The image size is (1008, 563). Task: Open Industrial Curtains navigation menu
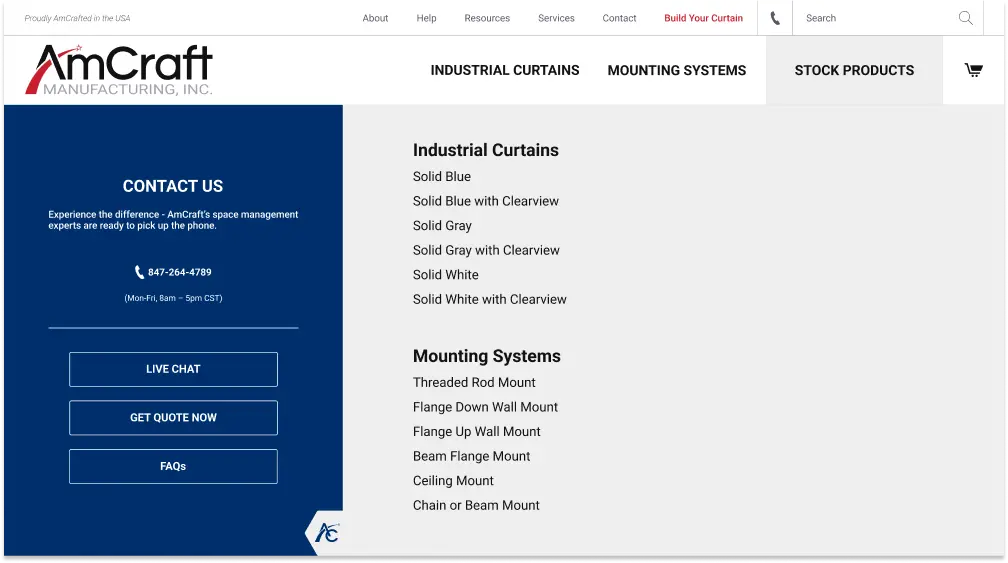tap(505, 70)
